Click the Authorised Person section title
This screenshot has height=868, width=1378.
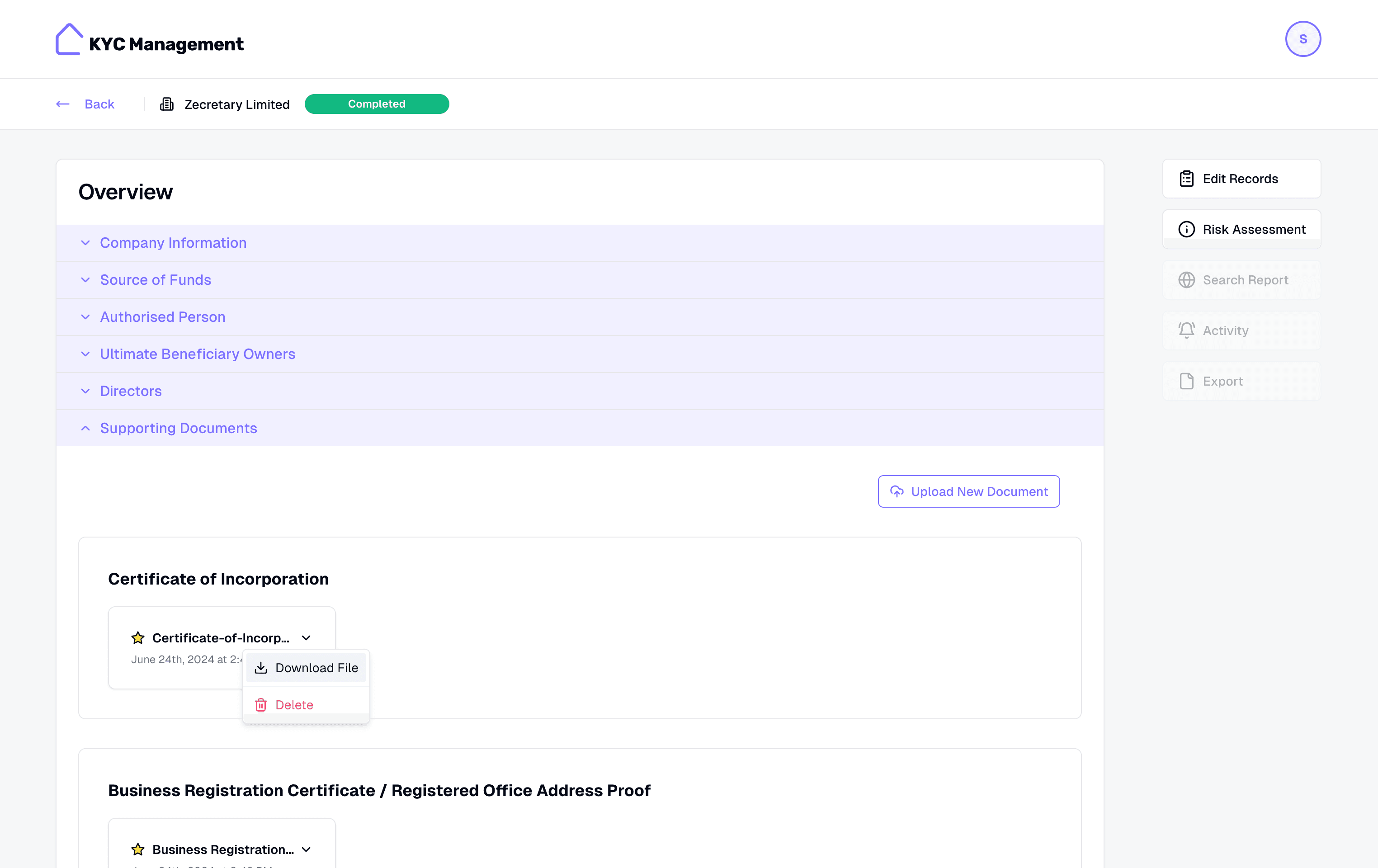click(x=162, y=317)
